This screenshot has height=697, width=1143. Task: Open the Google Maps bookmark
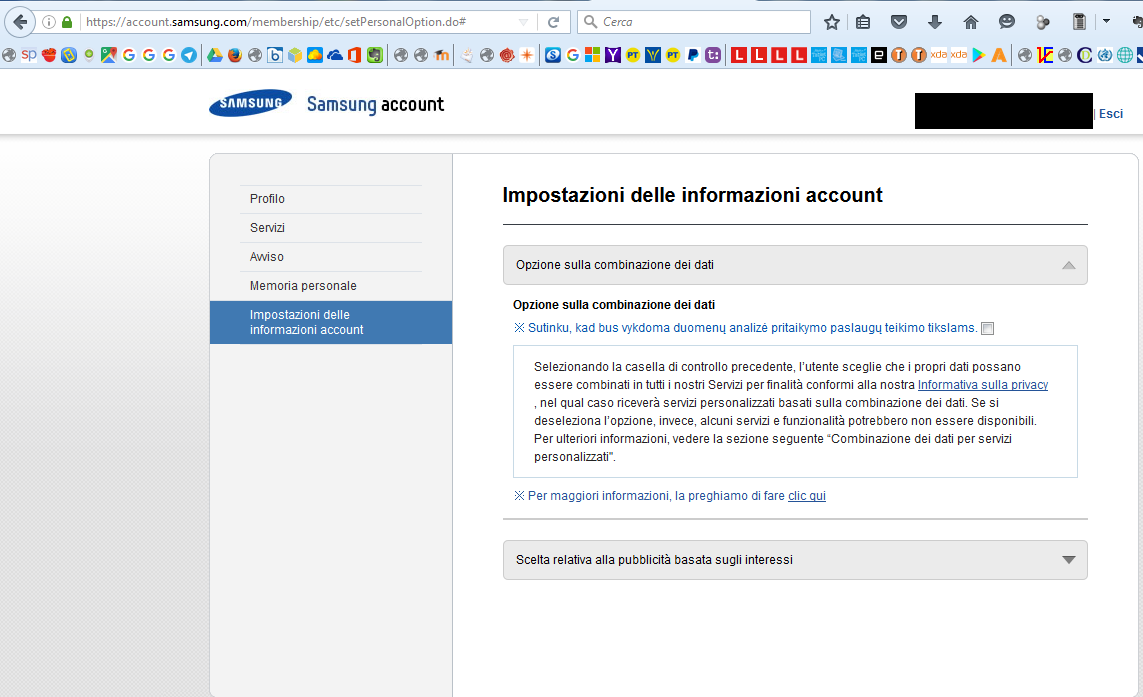[x=109, y=55]
